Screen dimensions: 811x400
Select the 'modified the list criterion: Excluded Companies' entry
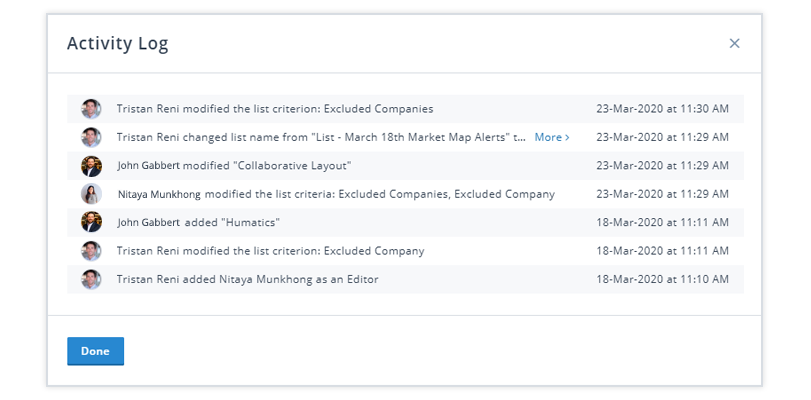tap(406, 109)
